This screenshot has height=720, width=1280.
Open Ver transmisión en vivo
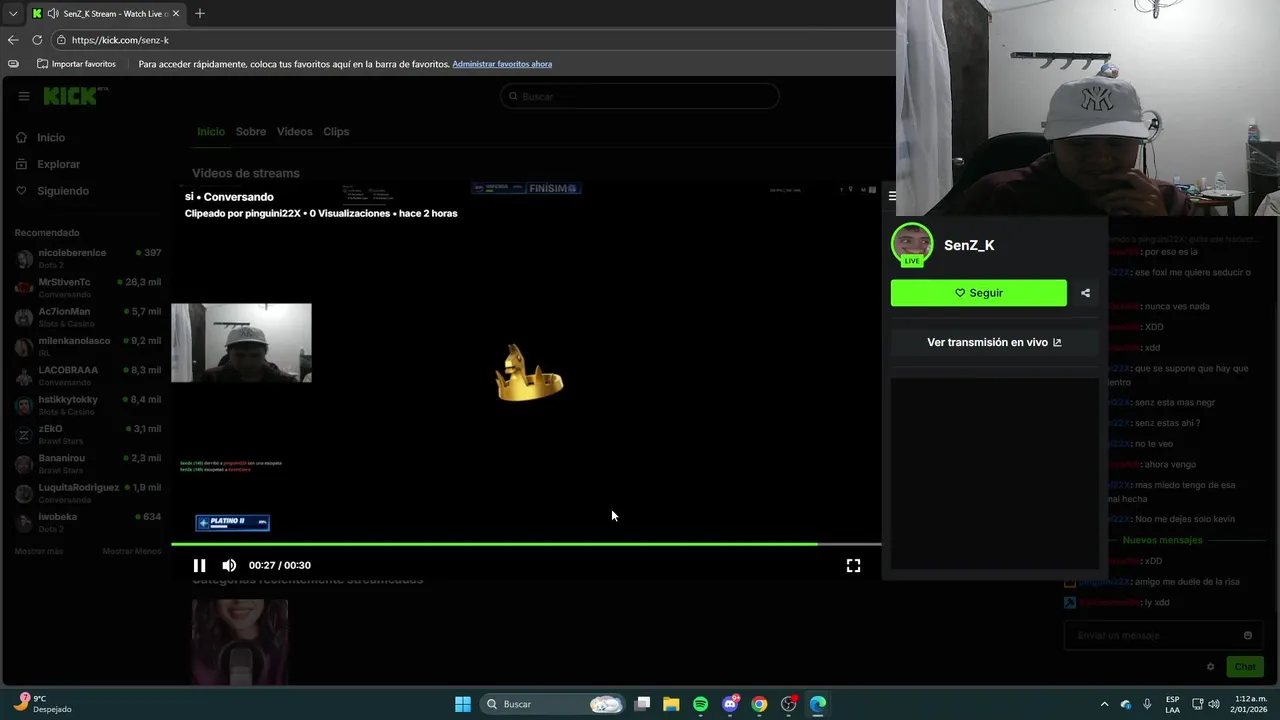pyautogui.click(x=994, y=342)
